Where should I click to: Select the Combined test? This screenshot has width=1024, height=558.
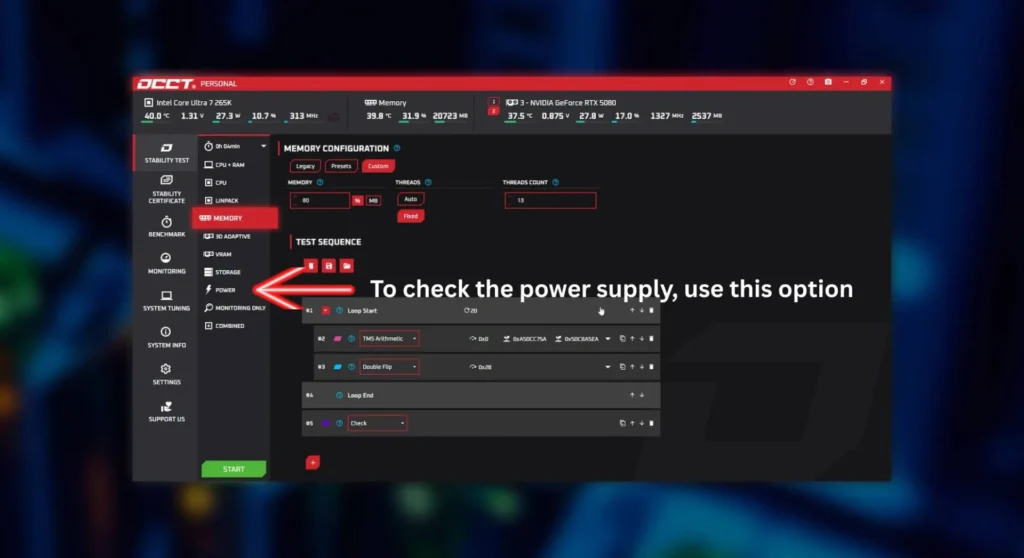(225, 325)
